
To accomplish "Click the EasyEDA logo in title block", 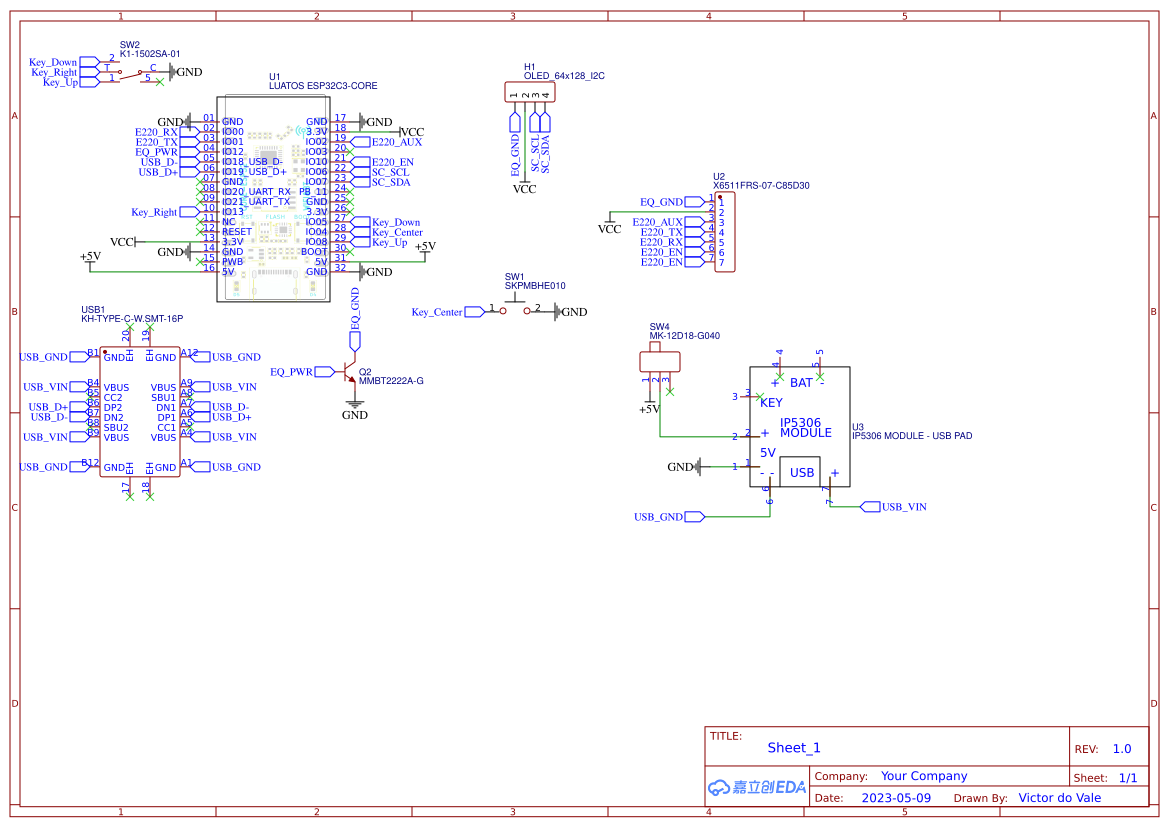I will point(757,787).
